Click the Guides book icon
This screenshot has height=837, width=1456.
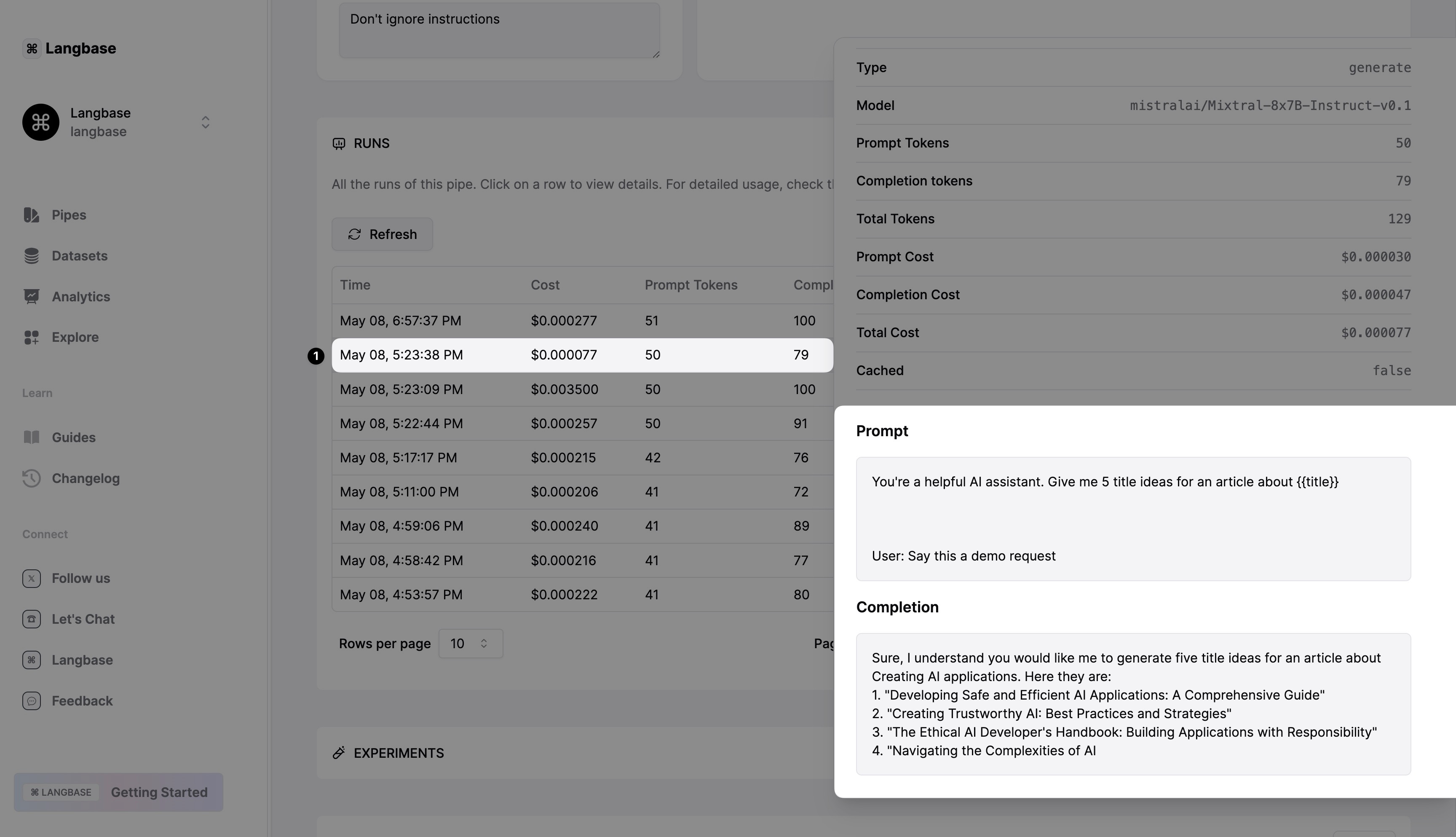point(32,437)
